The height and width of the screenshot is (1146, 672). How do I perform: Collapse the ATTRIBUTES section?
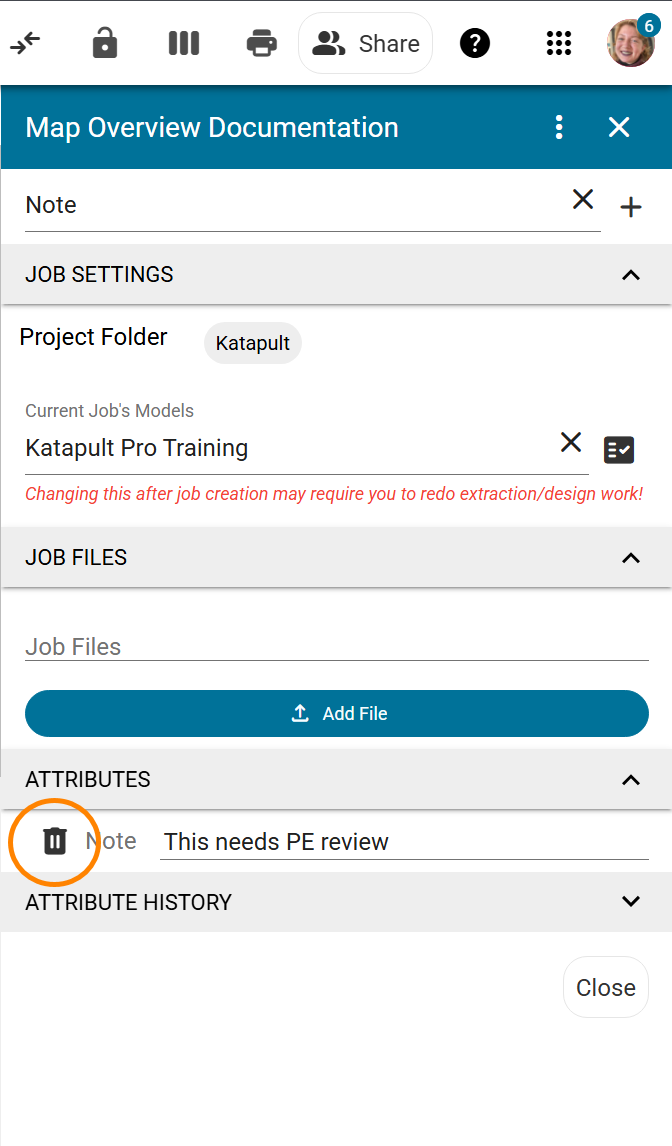[630, 780]
